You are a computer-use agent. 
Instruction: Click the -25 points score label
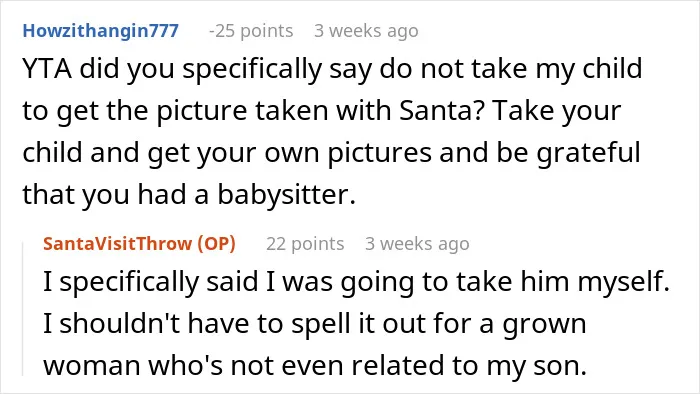tap(251, 31)
